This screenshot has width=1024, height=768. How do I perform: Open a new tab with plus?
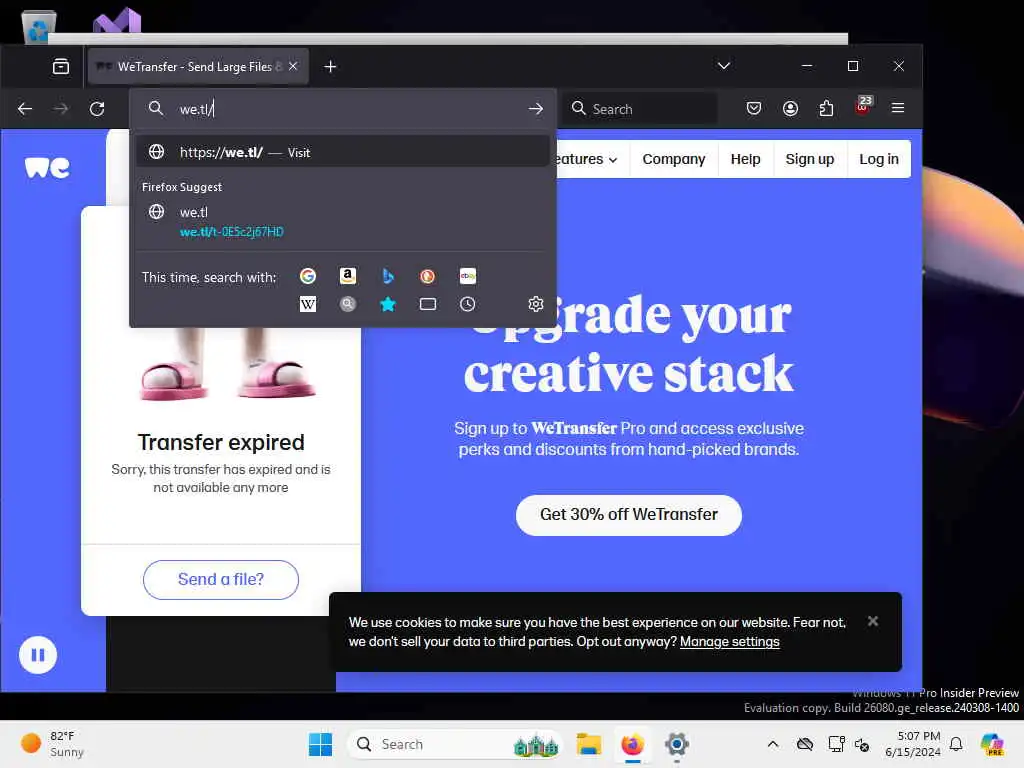pyautogui.click(x=330, y=67)
